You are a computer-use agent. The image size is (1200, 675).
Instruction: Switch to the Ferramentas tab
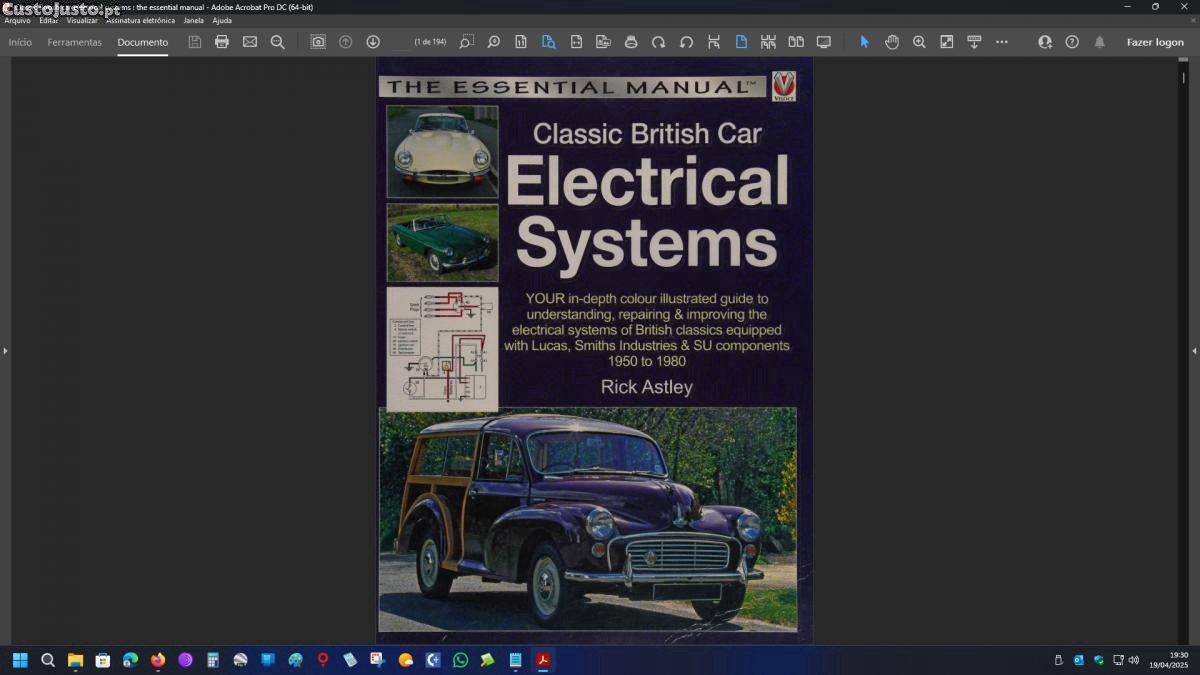pyautogui.click(x=74, y=42)
